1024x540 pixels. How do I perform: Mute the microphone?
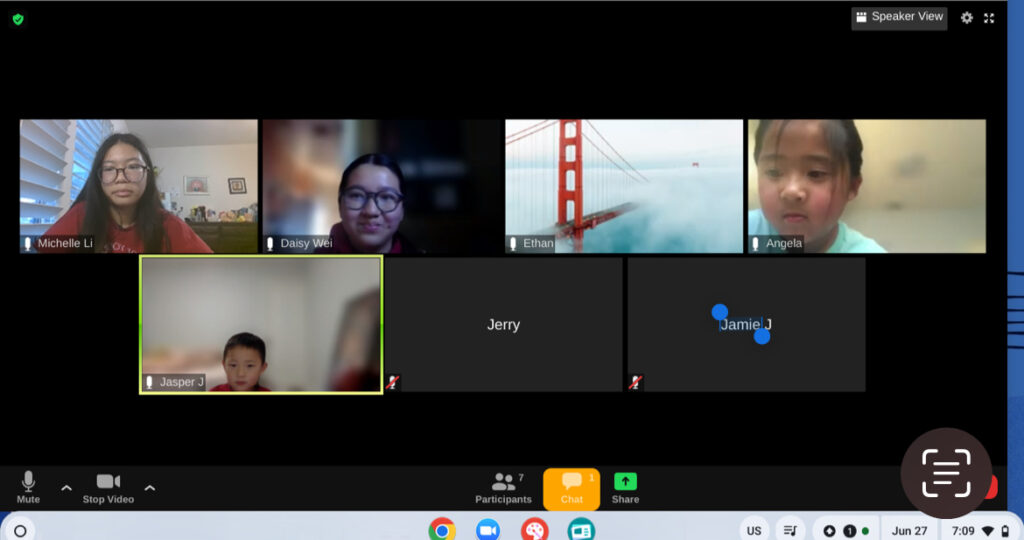[28, 488]
